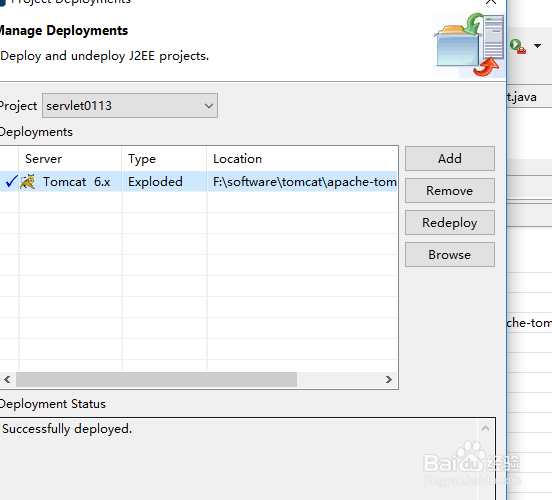Select the Tomcat 6.x server row

pyautogui.click(x=199, y=182)
